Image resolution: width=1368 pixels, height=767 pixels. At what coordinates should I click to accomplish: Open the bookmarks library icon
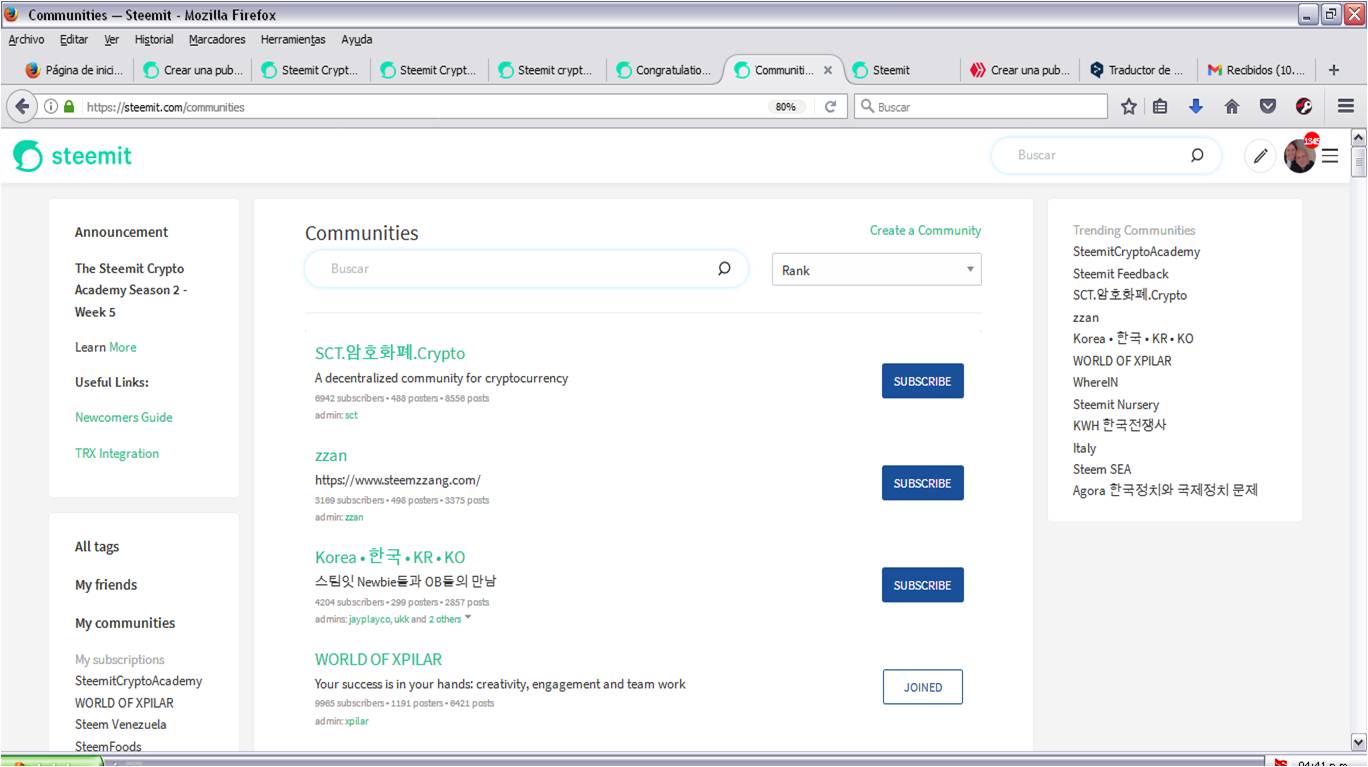pyautogui.click(x=1160, y=107)
